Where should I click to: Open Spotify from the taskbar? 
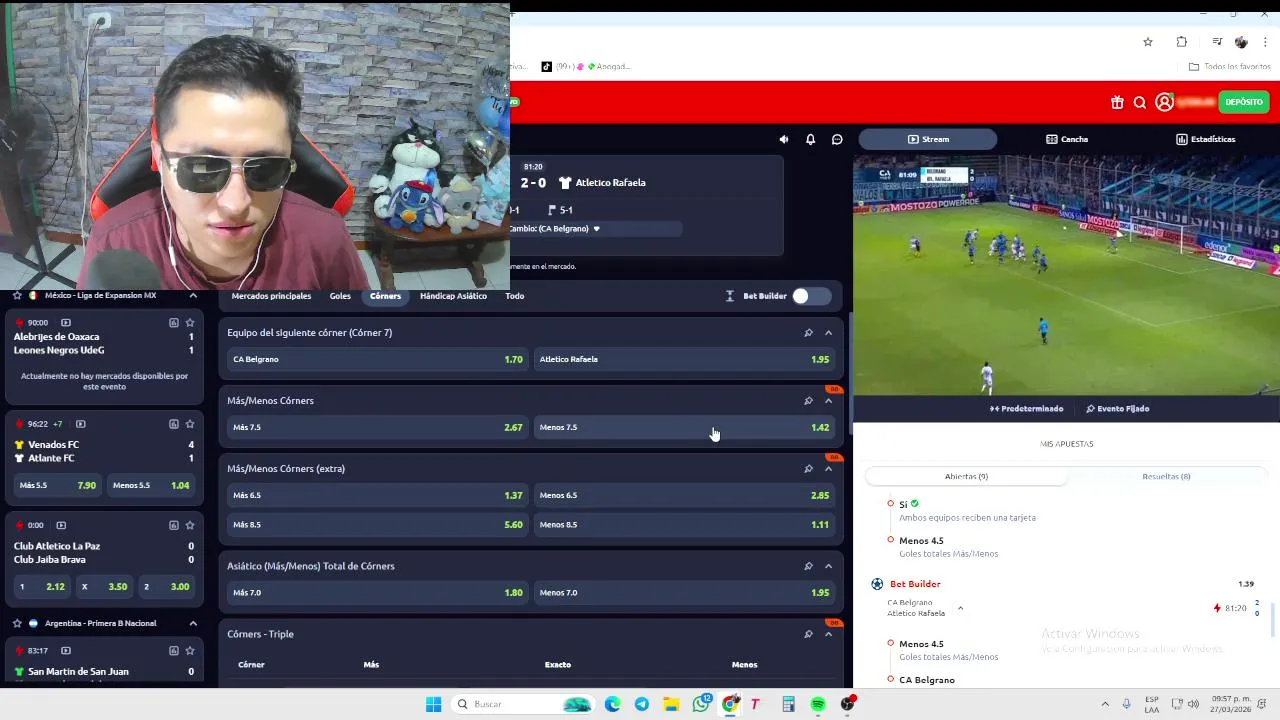point(818,704)
